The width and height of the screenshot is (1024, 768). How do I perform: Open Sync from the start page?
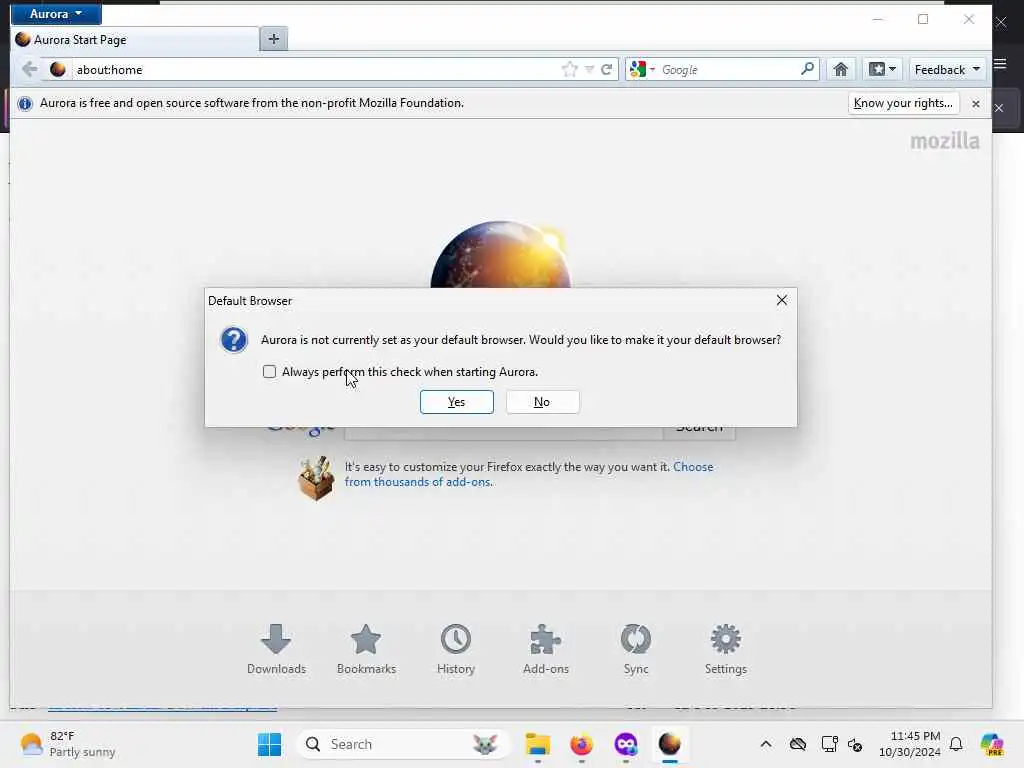tap(636, 649)
